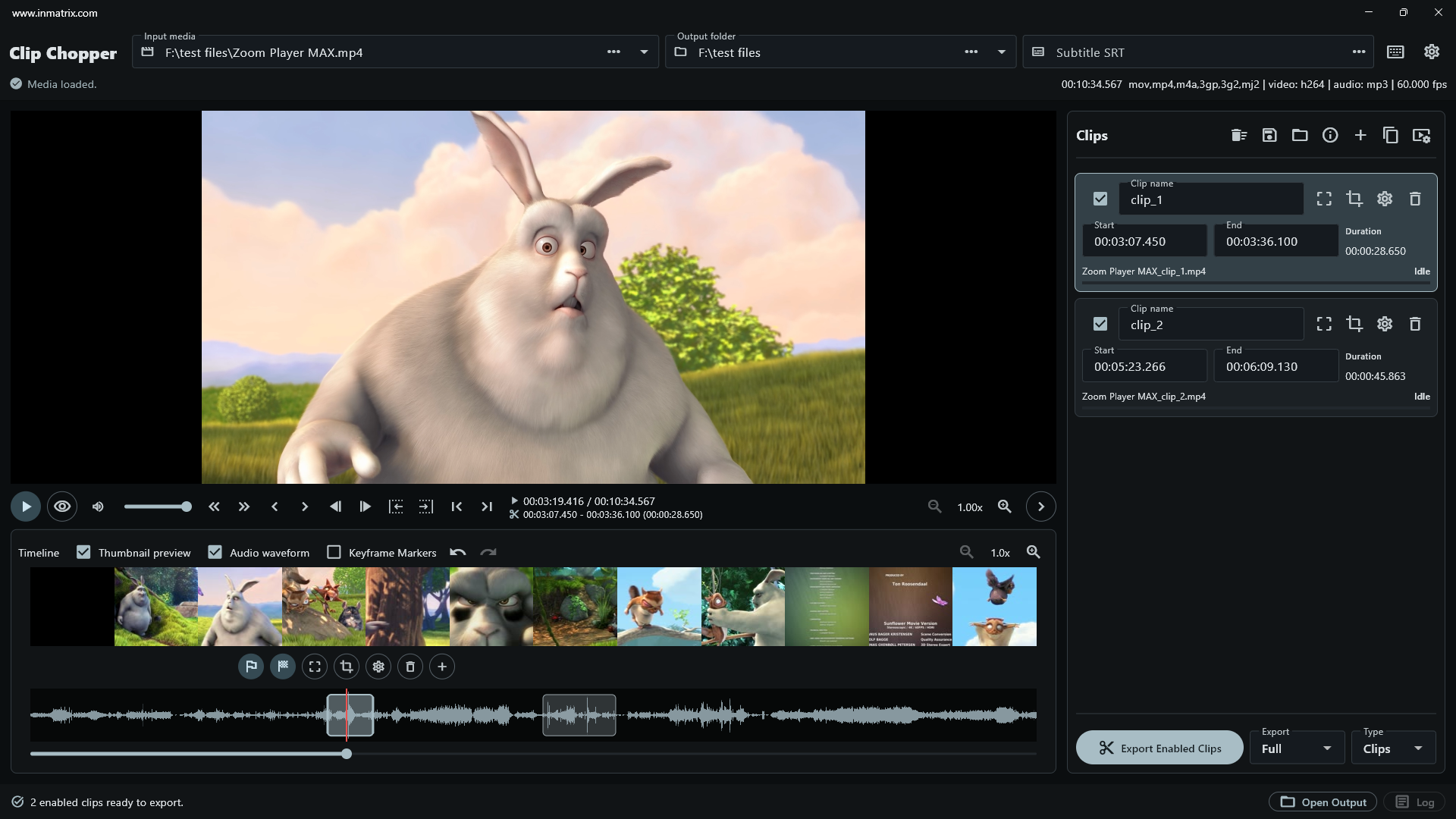Open the Type Clips dropdown
Screen dimensions: 1456x819
click(x=1393, y=747)
